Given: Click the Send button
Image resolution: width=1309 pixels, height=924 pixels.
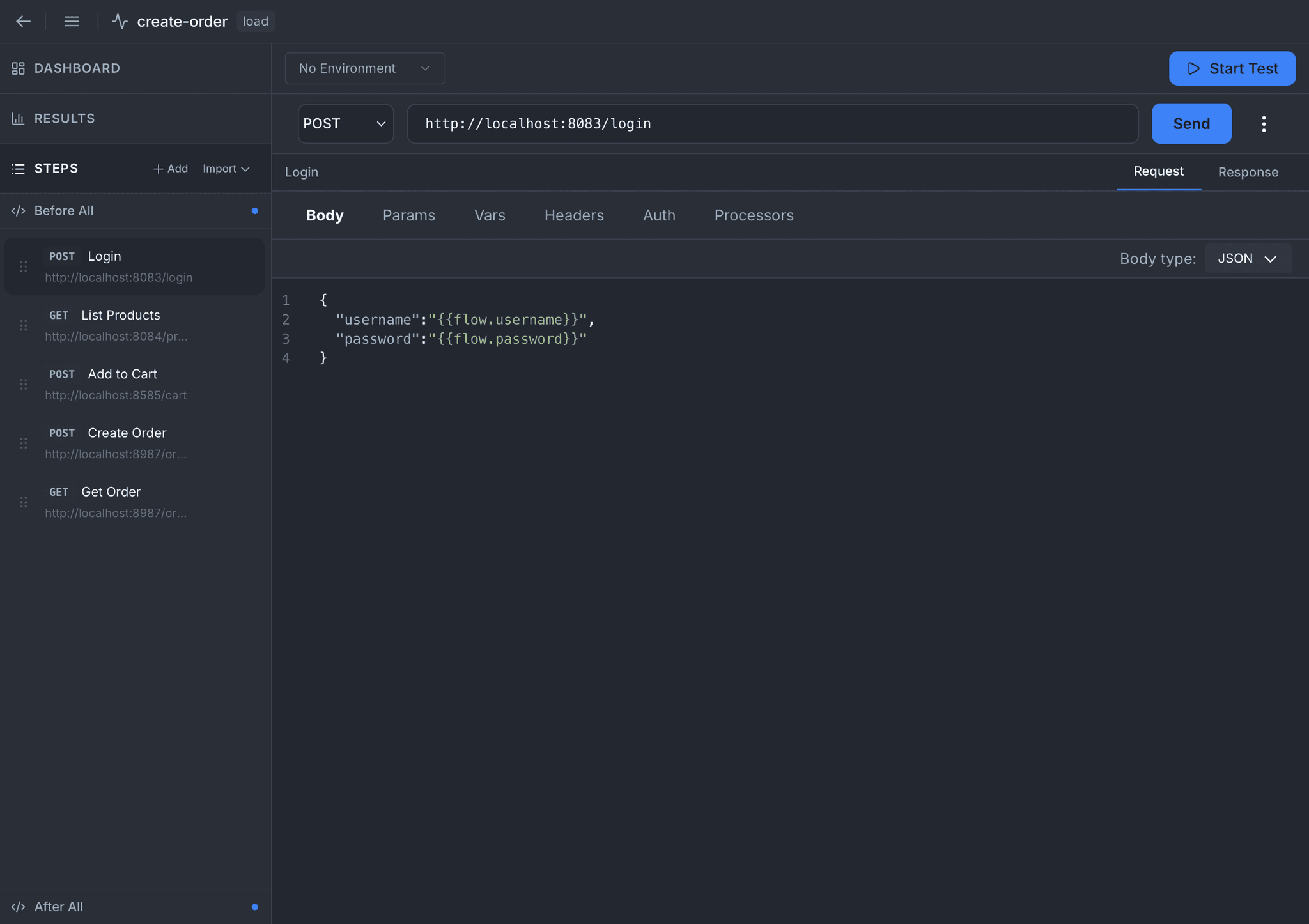Looking at the screenshot, I should click(1191, 124).
